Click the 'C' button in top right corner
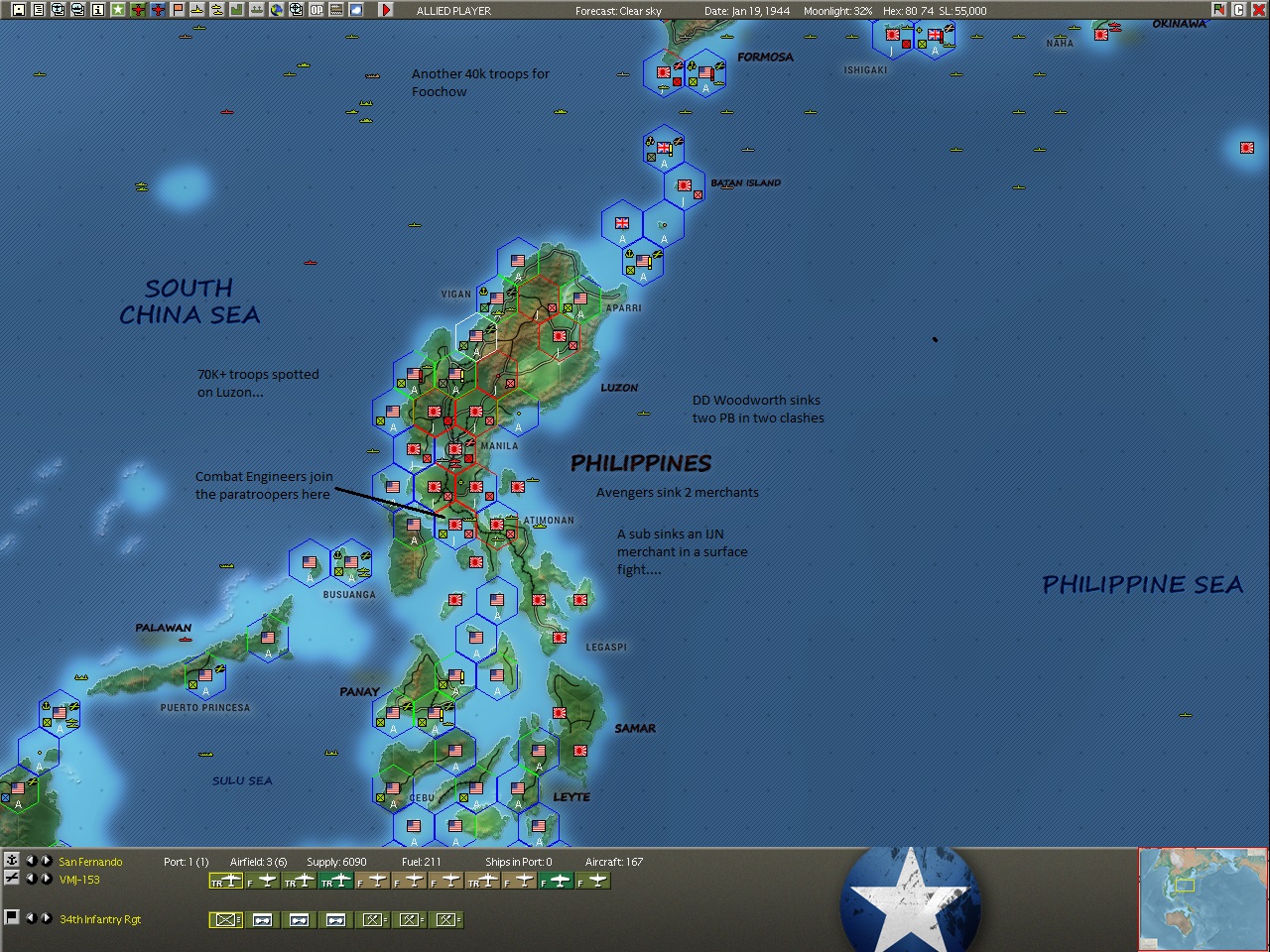 coord(1239,10)
